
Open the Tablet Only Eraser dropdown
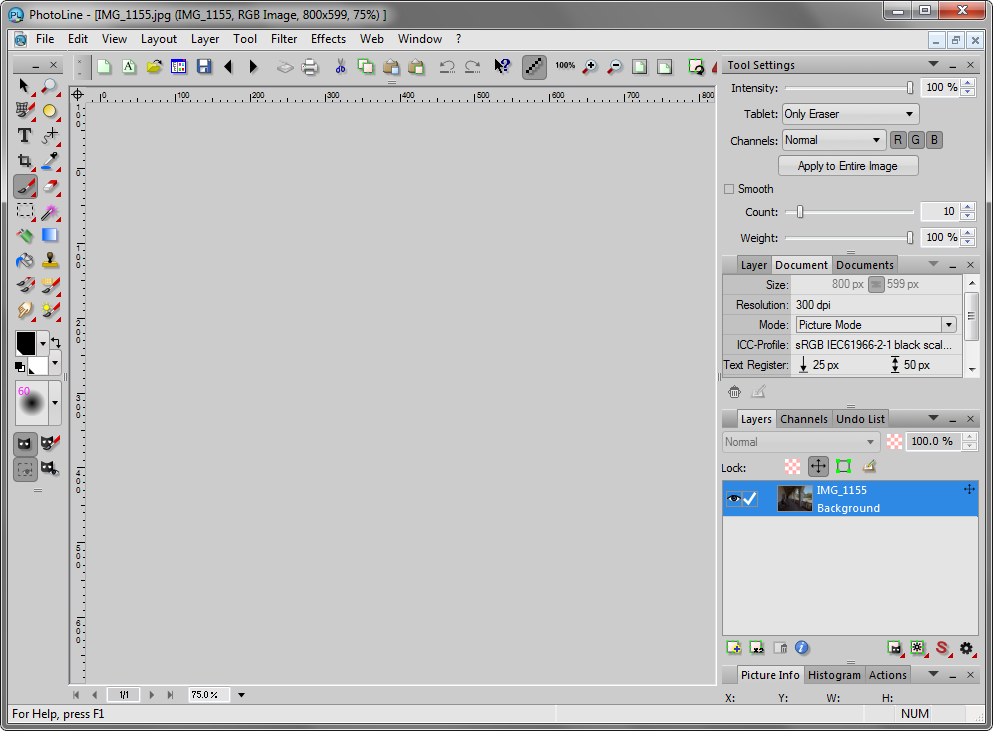click(851, 114)
